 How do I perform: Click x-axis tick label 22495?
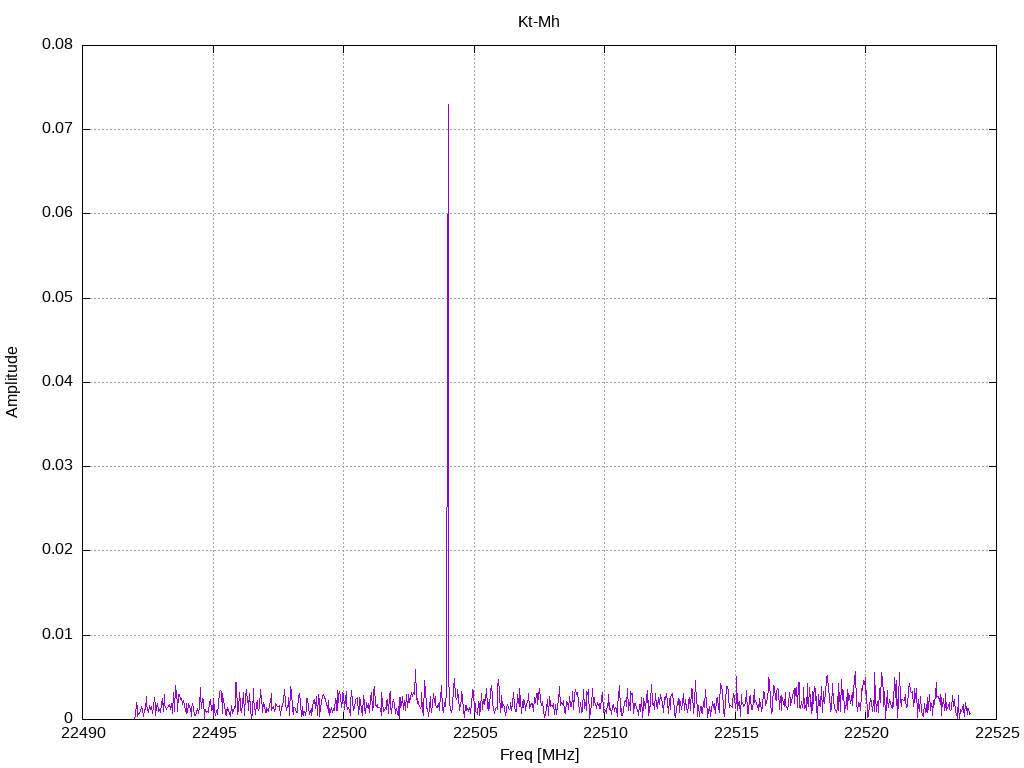coord(213,734)
